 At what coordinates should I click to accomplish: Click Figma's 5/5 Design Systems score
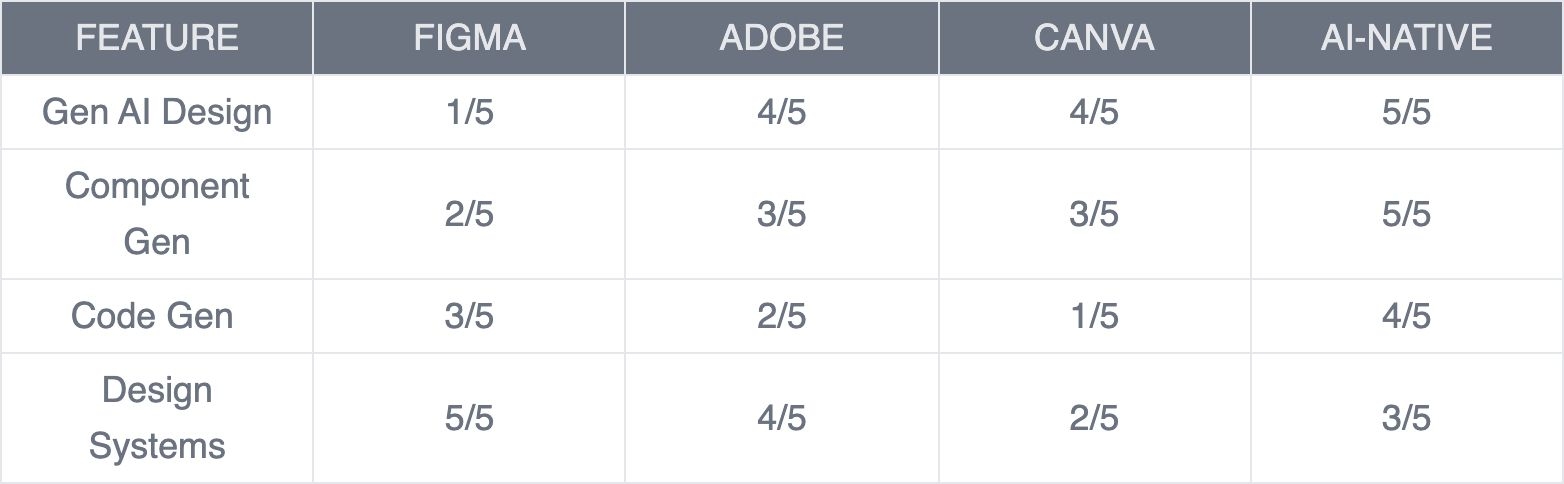click(x=469, y=418)
